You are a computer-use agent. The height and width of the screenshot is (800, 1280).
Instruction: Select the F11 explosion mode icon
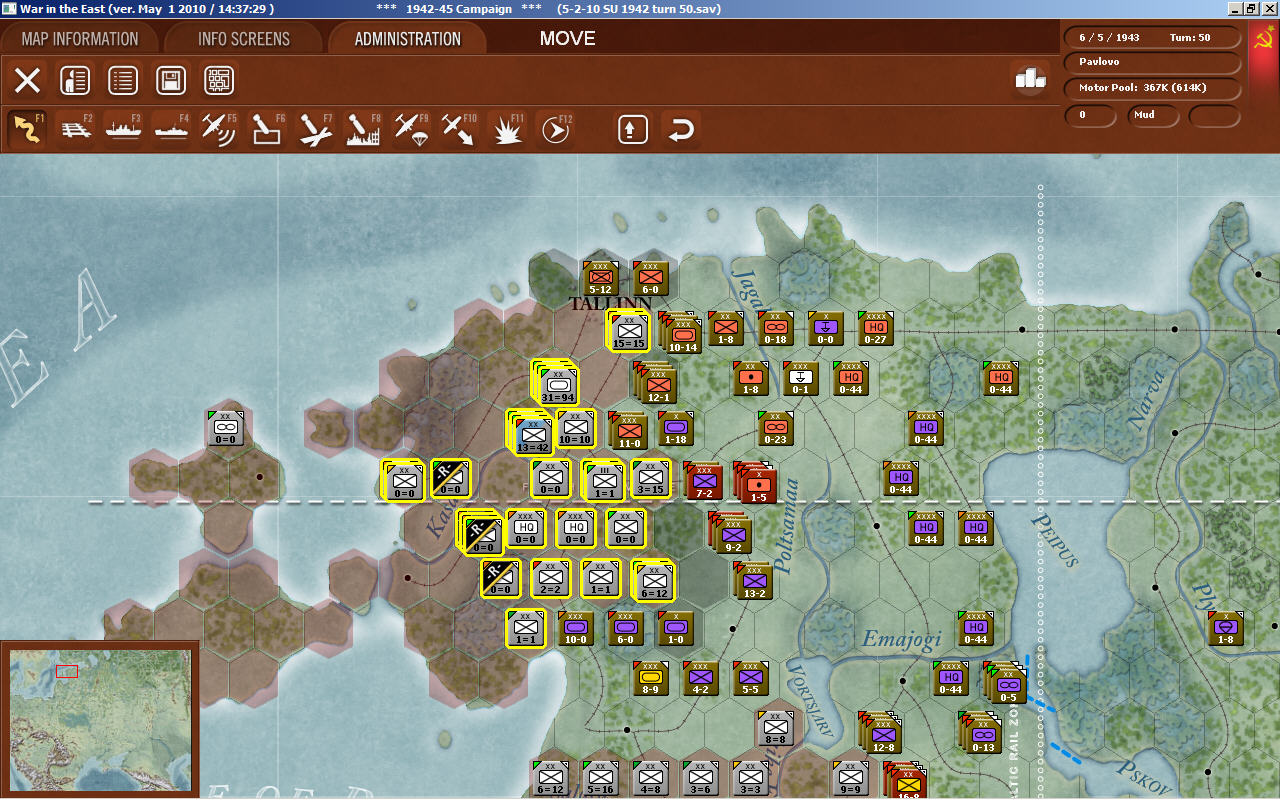[x=507, y=129]
